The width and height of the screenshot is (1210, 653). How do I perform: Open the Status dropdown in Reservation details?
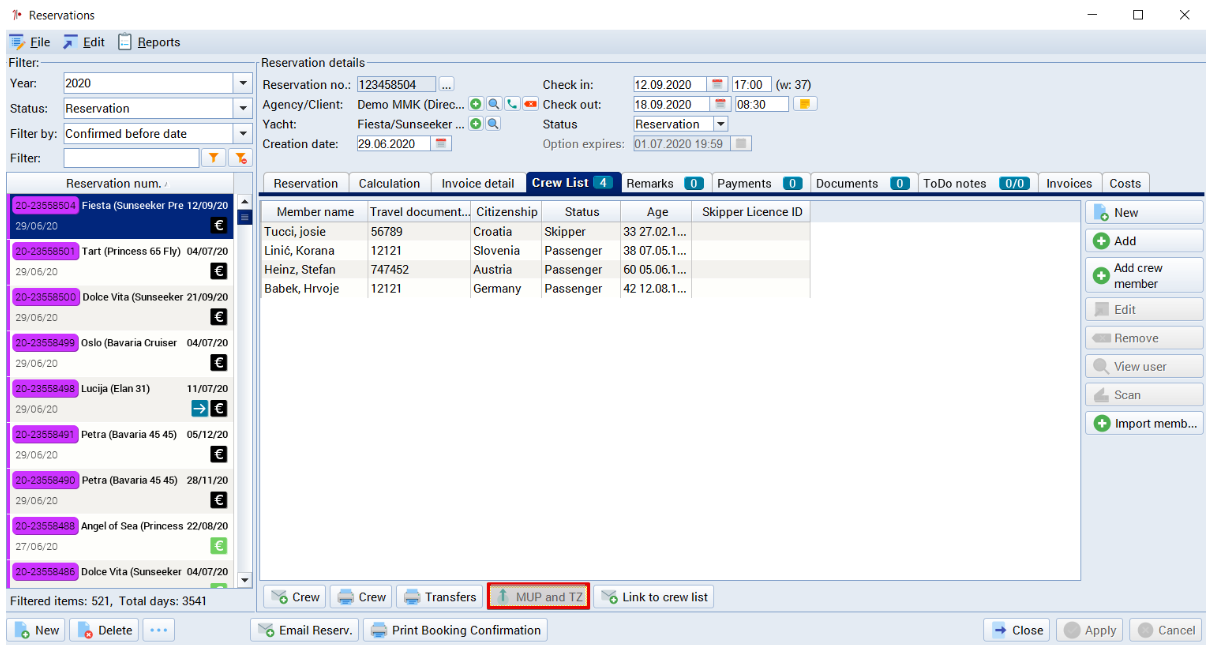click(x=722, y=124)
